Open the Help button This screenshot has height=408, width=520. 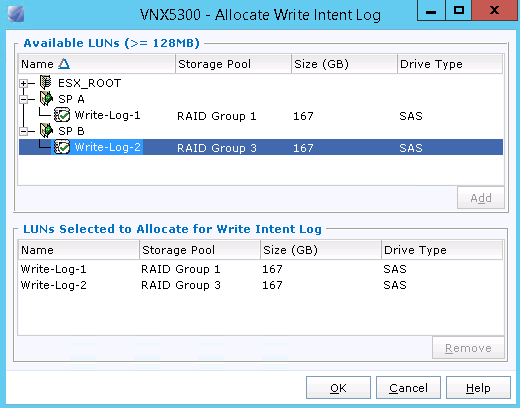coord(478,388)
